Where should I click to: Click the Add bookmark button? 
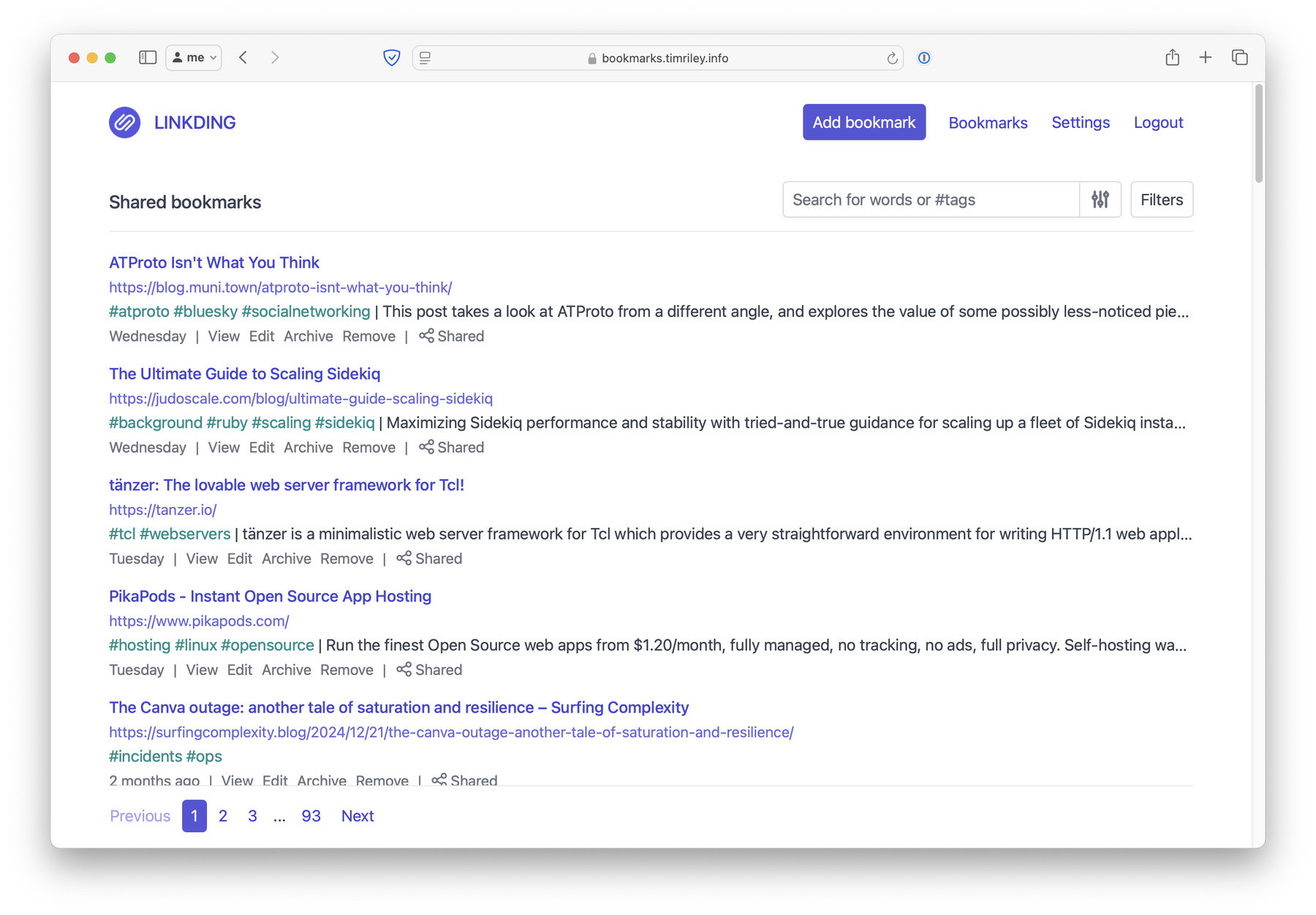pos(863,122)
